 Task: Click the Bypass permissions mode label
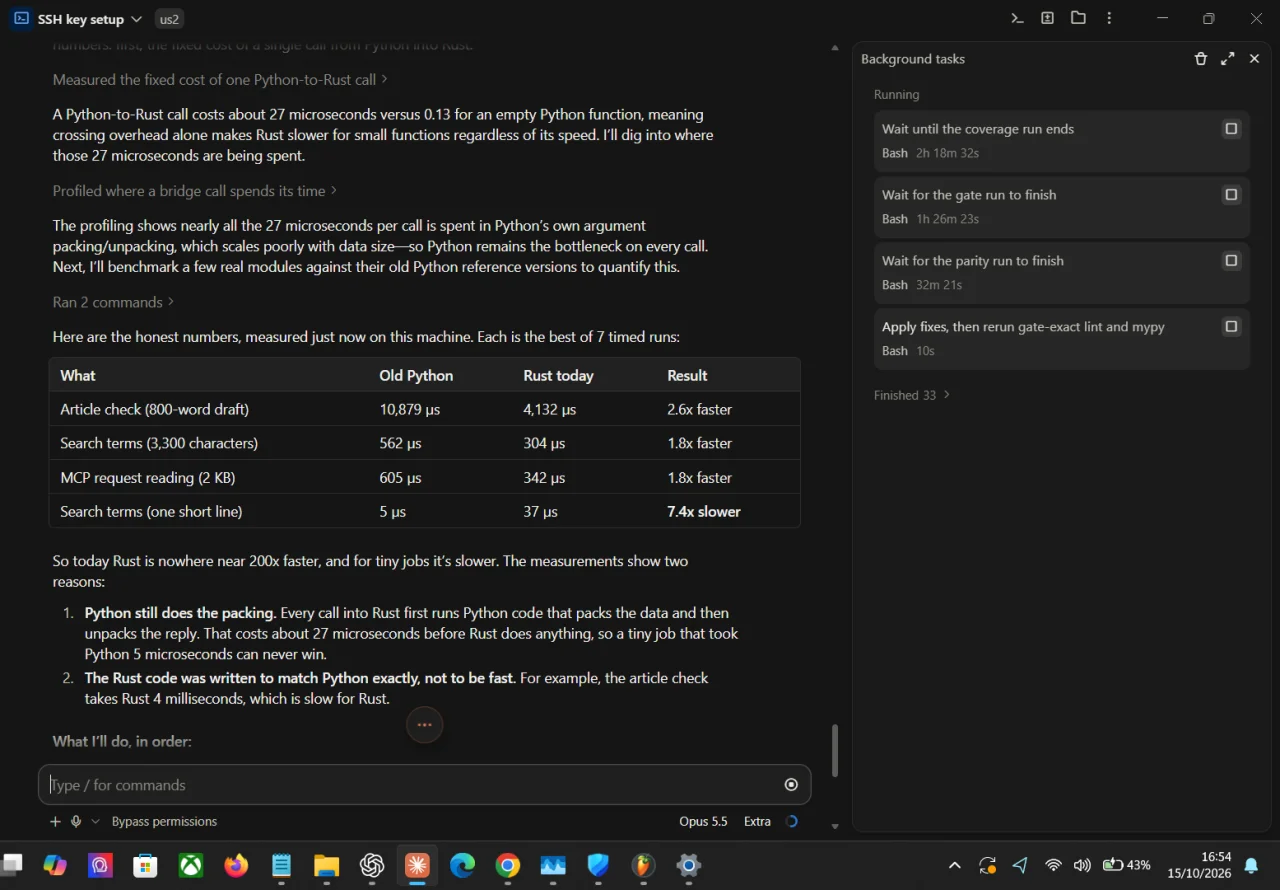164,821
